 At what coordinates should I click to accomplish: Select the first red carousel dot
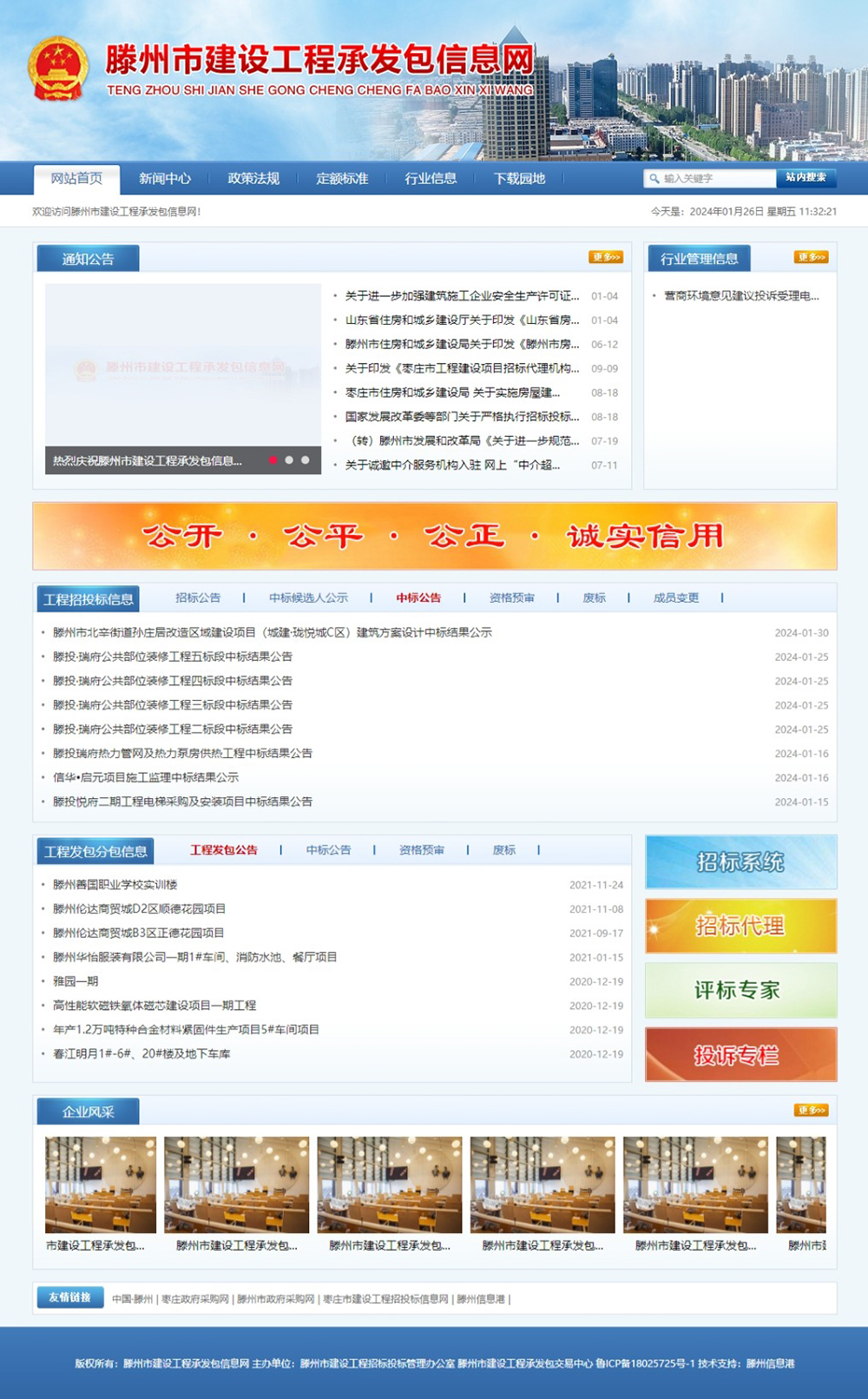(273, 460)
